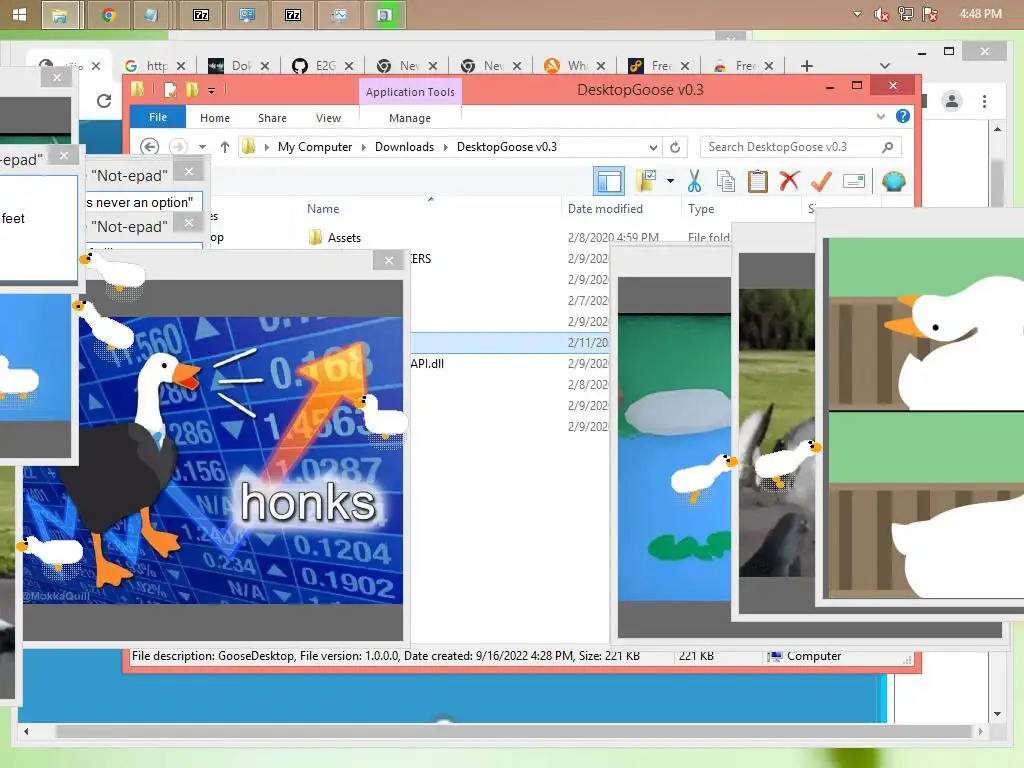Click the Copy pages icon in toolbar
This screenshot has height=768, width=1024.
pos(726,181)
